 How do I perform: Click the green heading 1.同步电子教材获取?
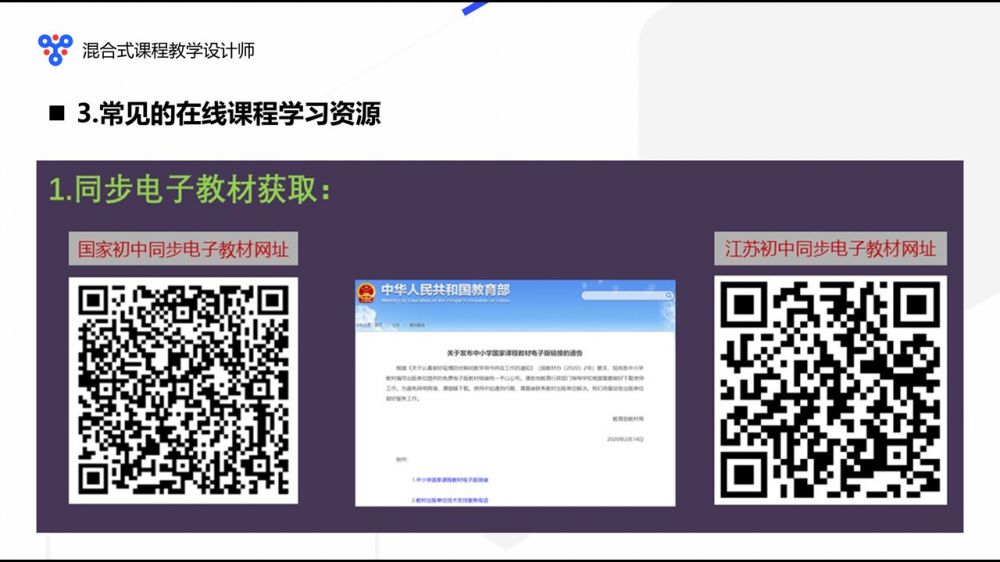[190, 190]
